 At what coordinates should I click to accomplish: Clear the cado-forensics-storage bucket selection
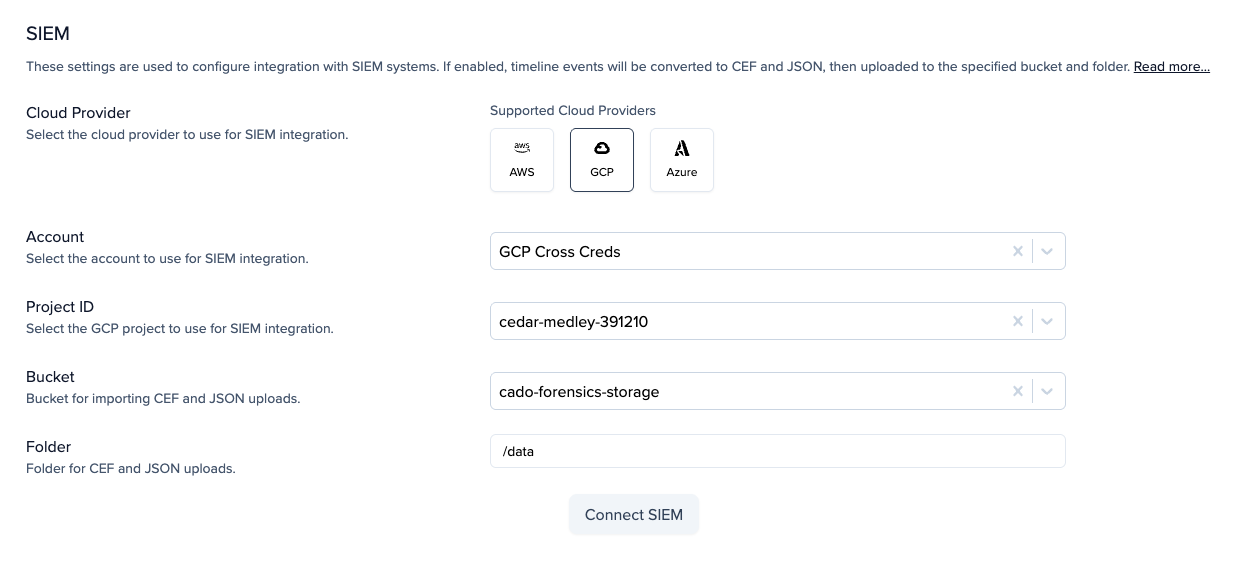[1018, 391]
